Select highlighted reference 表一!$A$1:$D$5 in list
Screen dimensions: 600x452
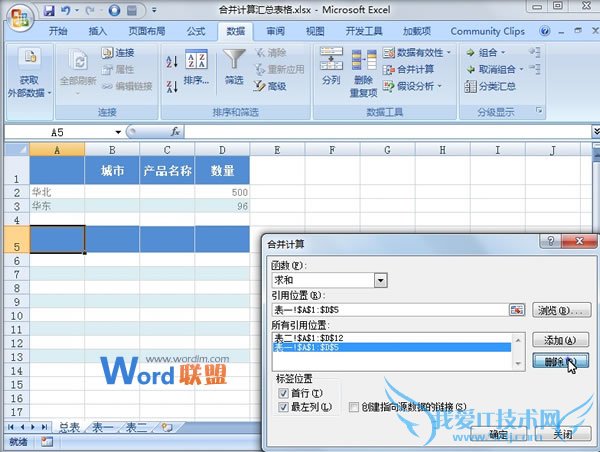[x=391, y=347]
